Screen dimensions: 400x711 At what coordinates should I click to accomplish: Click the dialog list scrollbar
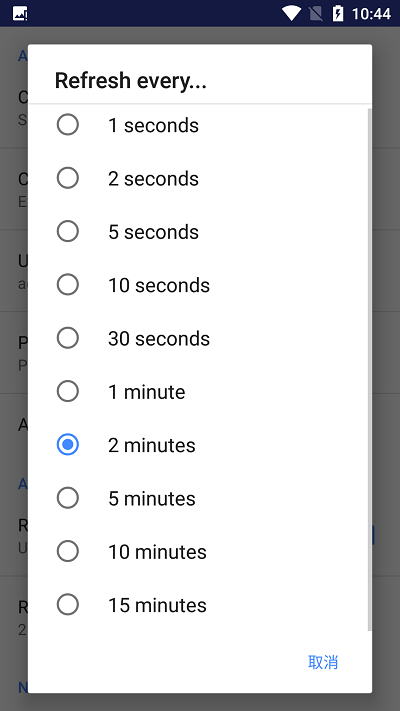(x=369, y=369)
